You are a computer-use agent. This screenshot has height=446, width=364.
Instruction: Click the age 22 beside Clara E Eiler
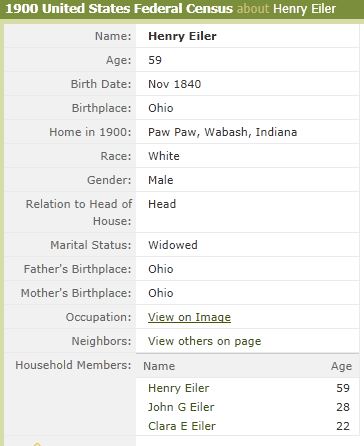click(343, 426)
